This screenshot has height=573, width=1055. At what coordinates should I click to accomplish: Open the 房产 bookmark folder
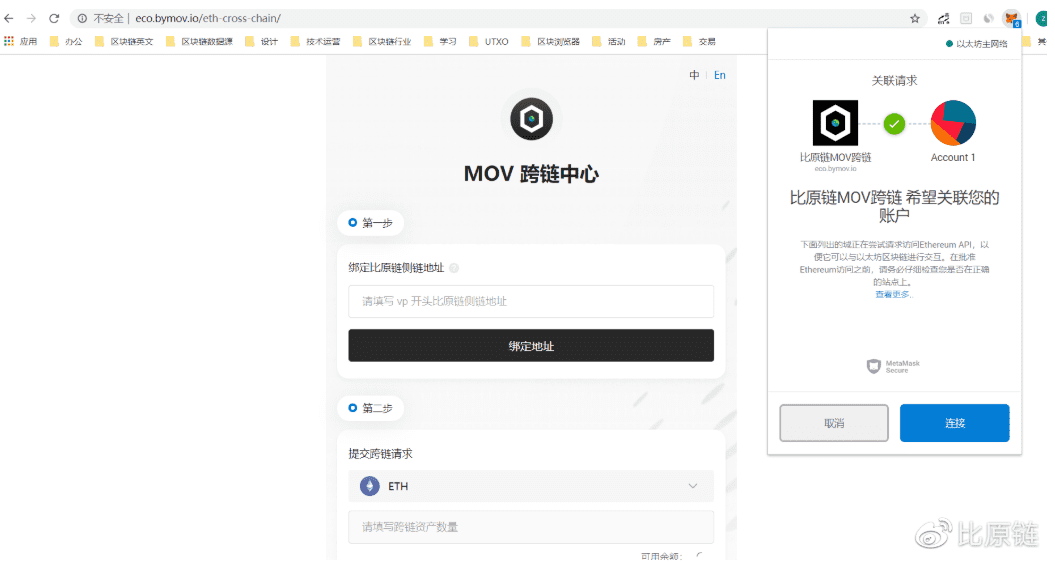point(654,42)
